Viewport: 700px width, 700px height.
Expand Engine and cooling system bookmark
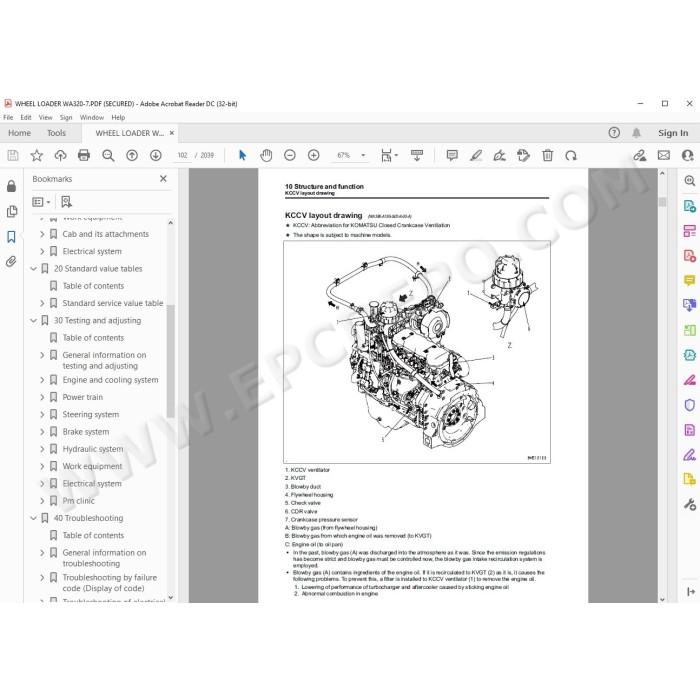click(42, 380)
